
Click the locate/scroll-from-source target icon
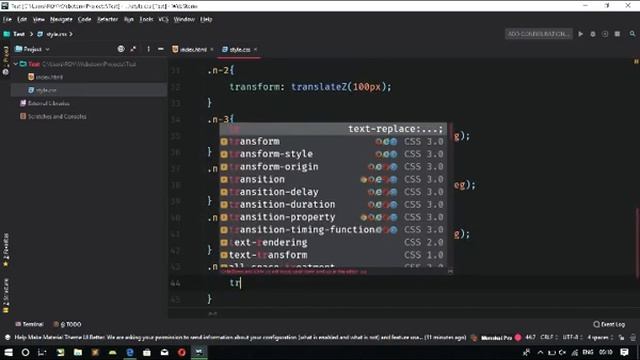pos(121,49)
